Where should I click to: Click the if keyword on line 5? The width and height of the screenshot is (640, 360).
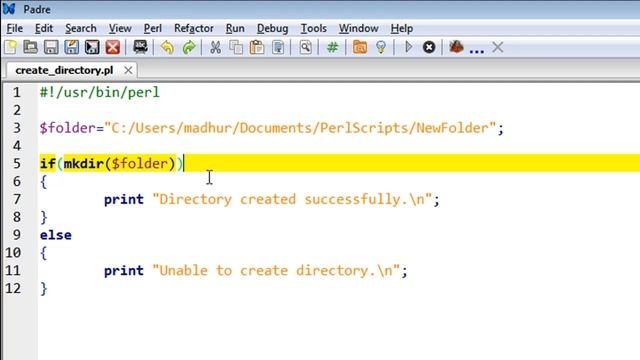tap(48, 164)
